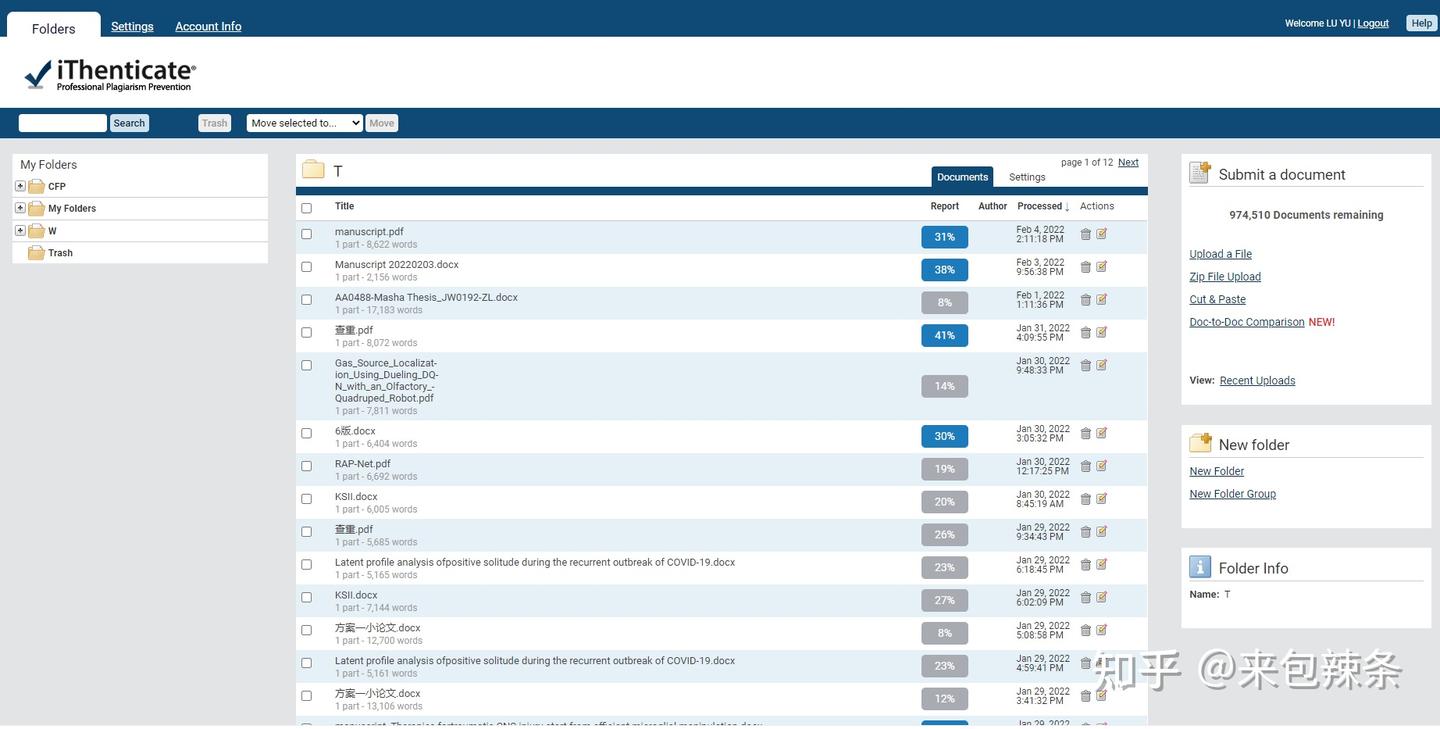The width and height of the screenshot is (1440, 729).
Task: Open the Account Info top menu
Action: click(x=208, y=26)
